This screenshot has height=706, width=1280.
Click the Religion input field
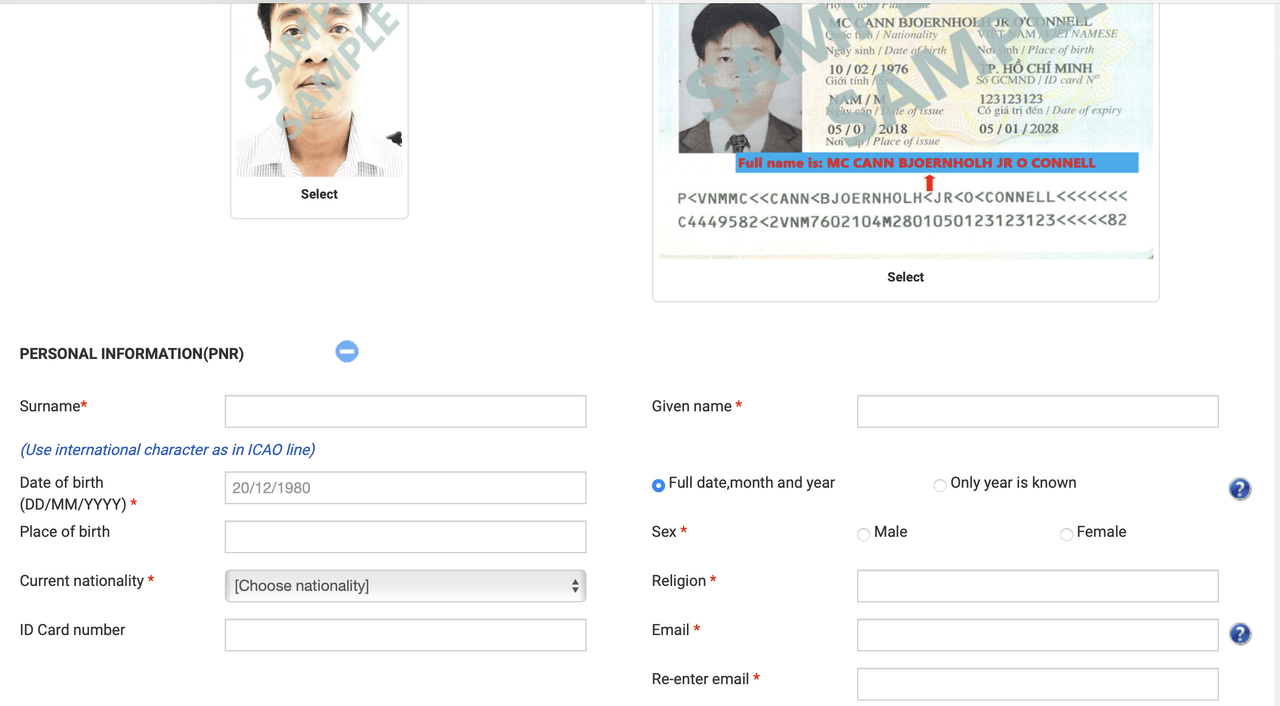pos(1037,586)
